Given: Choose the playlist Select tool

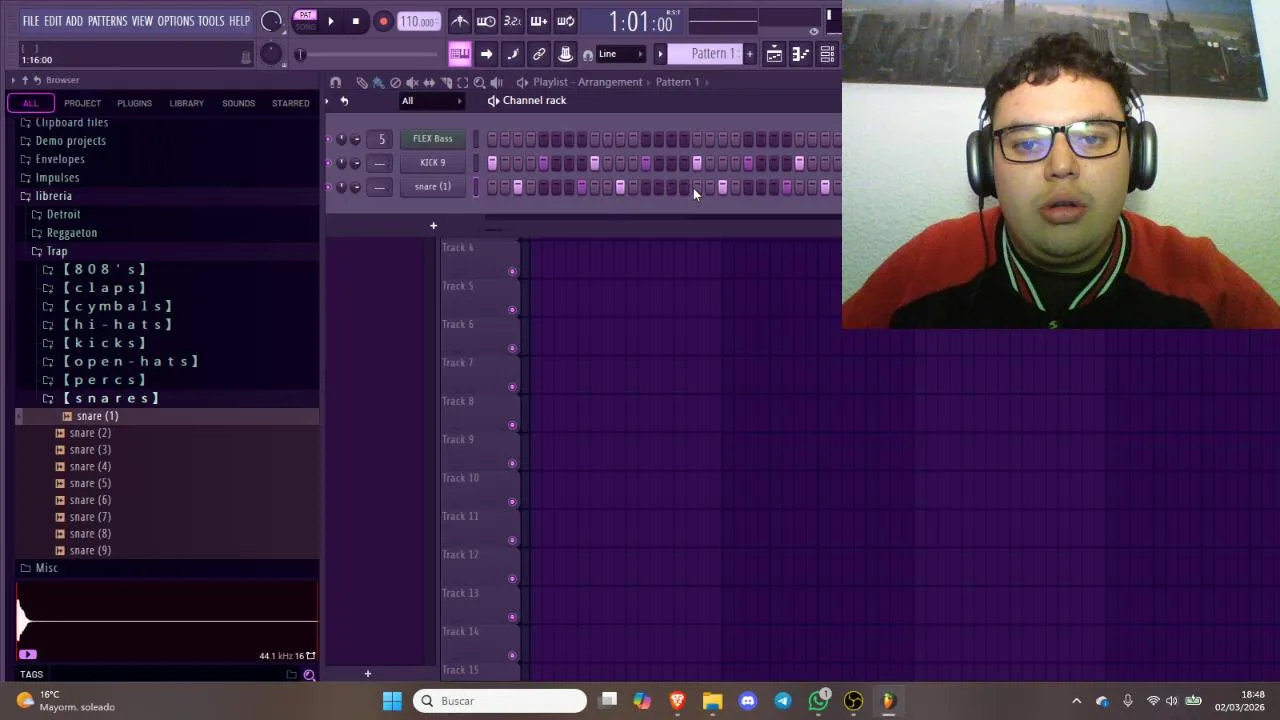Looking at the screenshot, I should click(462, 82).
